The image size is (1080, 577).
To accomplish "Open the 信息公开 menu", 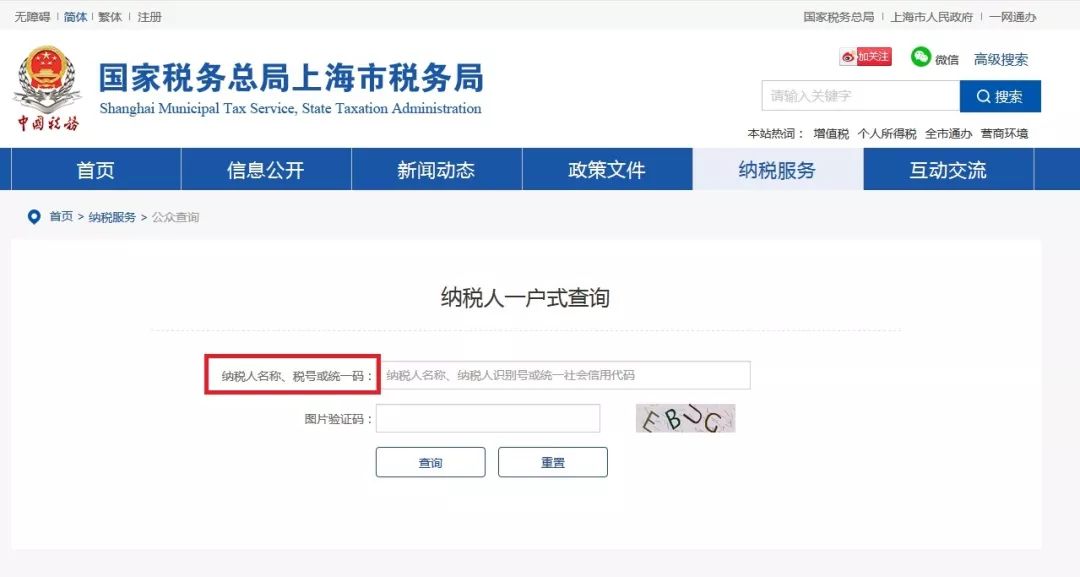I will point(265,169).
